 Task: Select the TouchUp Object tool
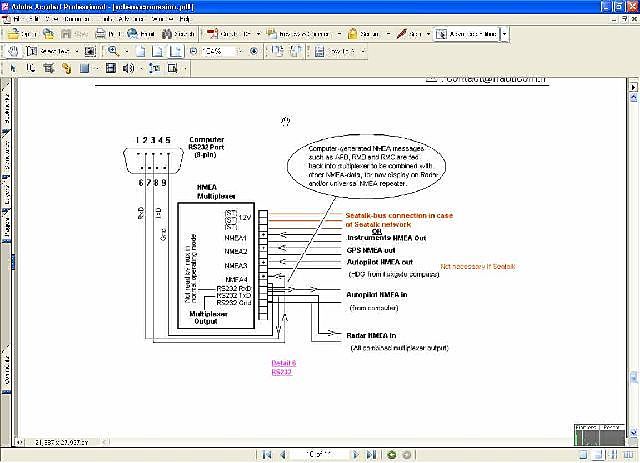tap(173, 68)
